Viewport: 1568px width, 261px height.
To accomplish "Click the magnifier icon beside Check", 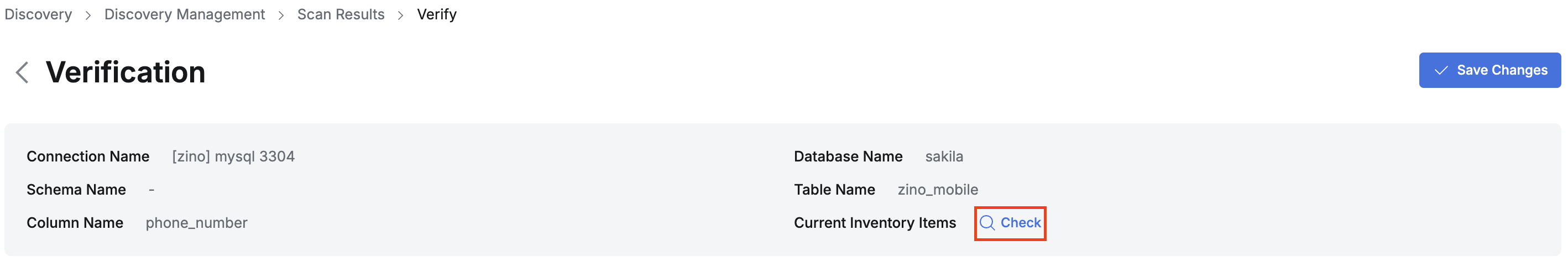I will [987, 223].
